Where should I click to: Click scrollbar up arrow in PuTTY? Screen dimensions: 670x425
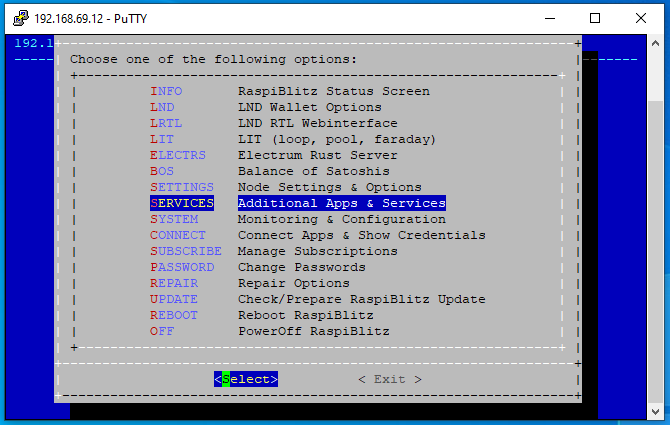point(655,43)
